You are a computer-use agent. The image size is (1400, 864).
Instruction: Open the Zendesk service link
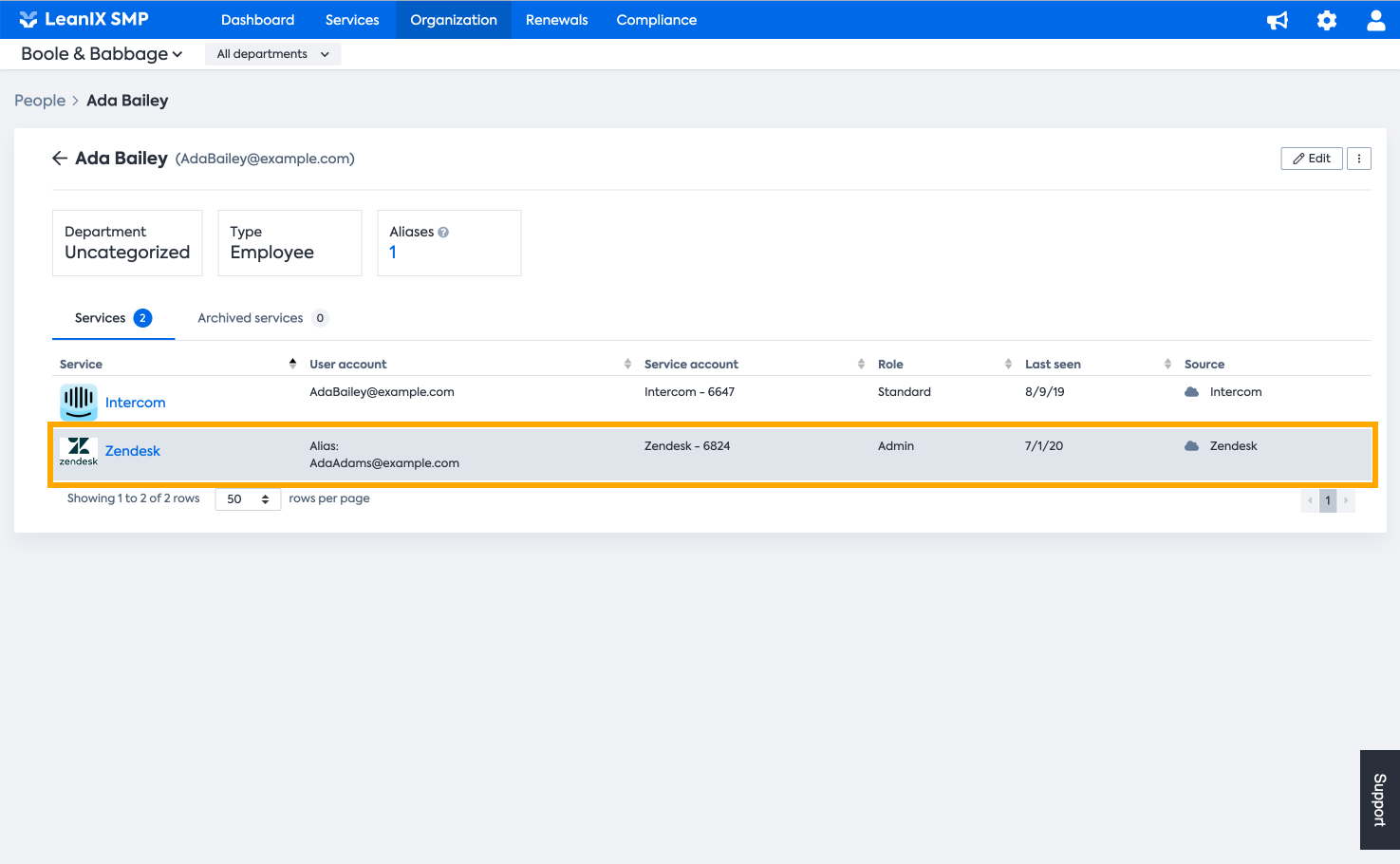133,451
